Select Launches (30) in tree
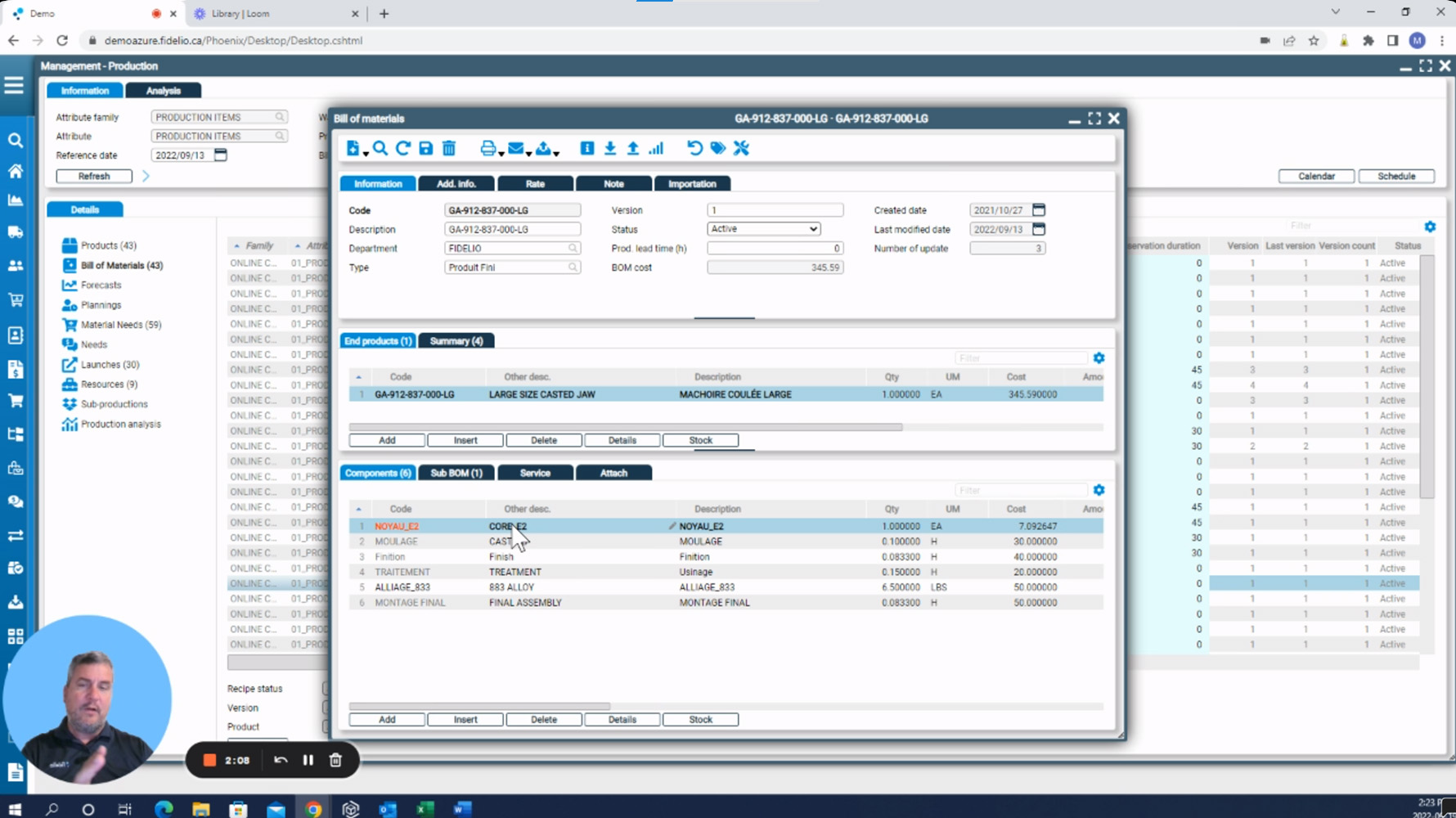Screen dimensions: 1456x818 point(110,365)
